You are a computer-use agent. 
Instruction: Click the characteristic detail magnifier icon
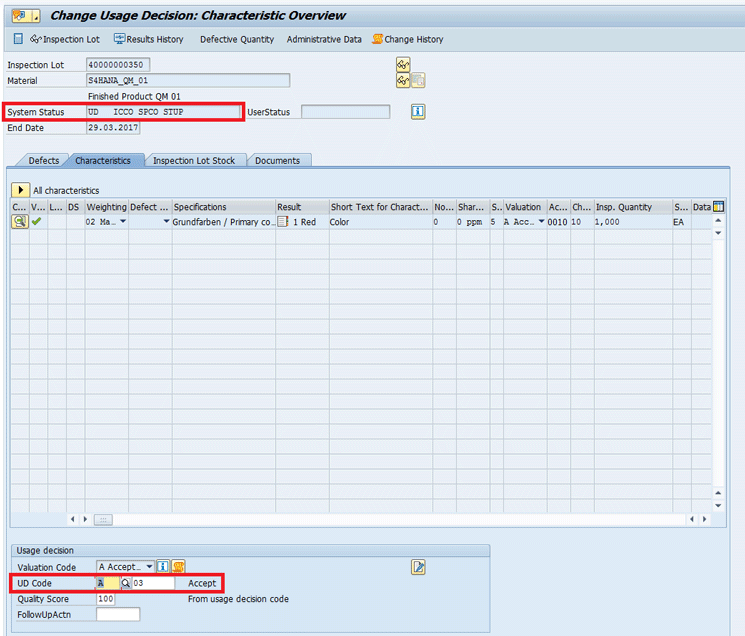[x=19, y=222]
